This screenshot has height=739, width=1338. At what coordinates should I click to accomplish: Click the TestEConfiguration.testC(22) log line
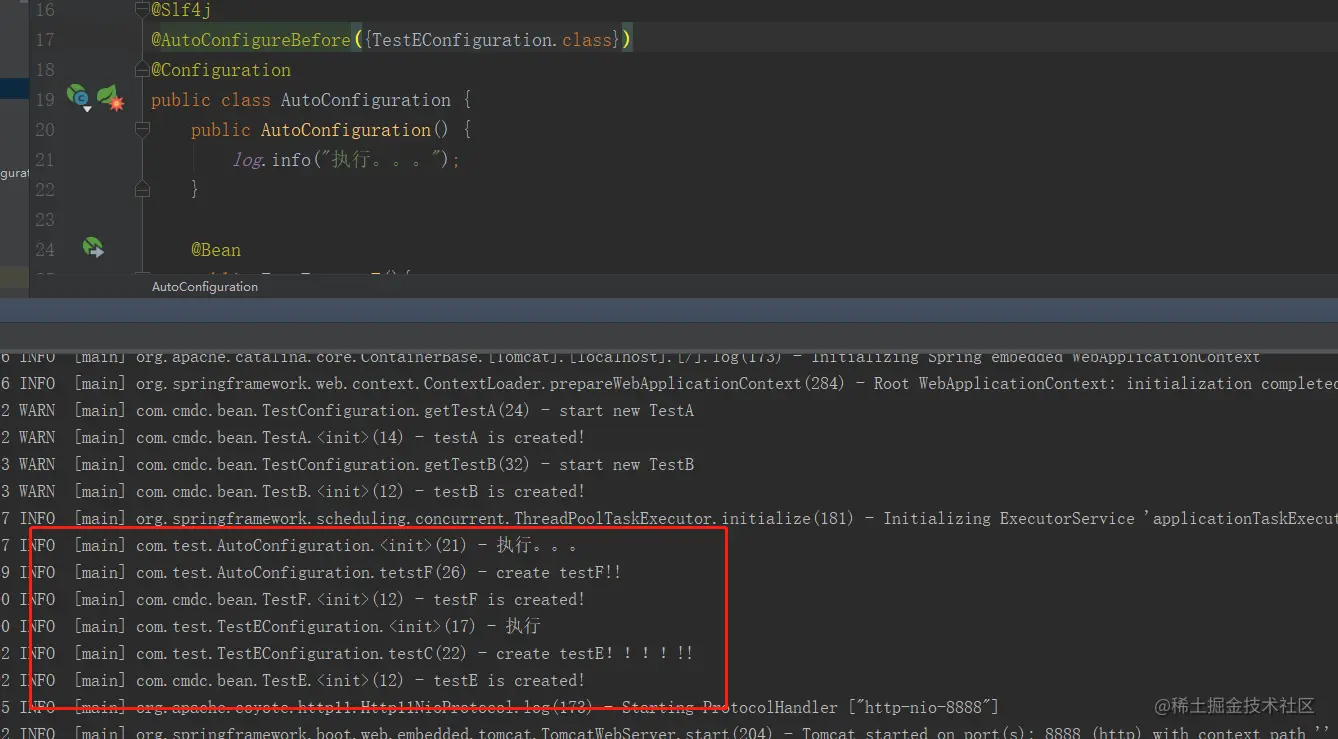pos(347,654)
